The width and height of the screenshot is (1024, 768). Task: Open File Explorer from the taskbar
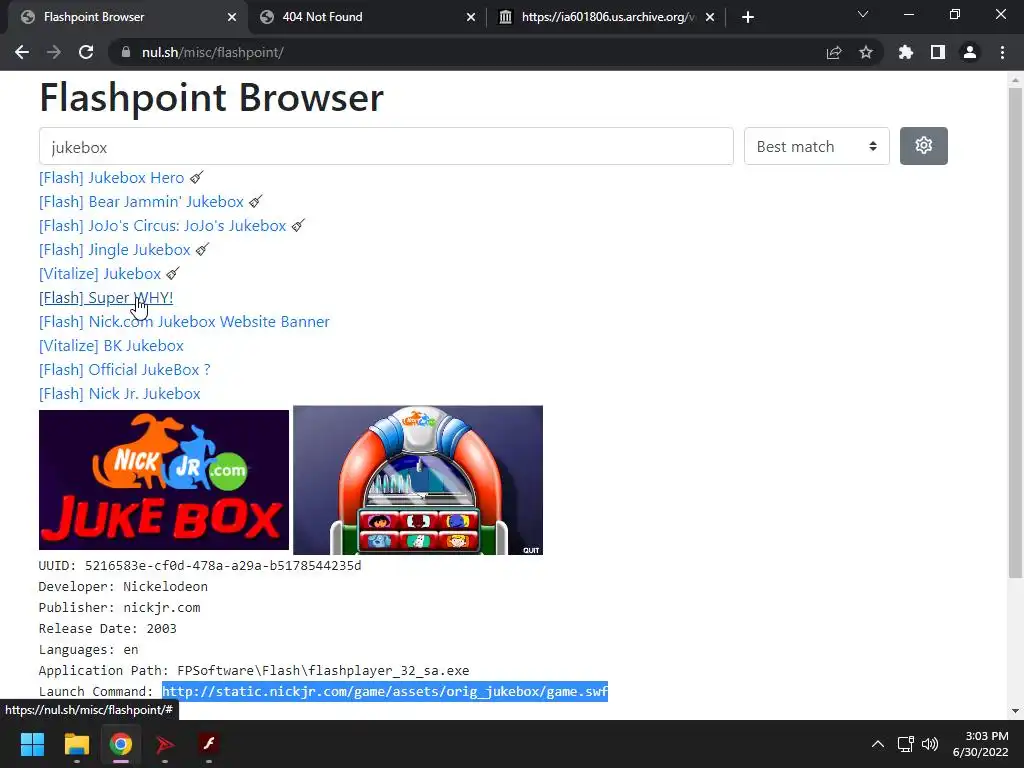pyautogui.click(x=76, y=744)
